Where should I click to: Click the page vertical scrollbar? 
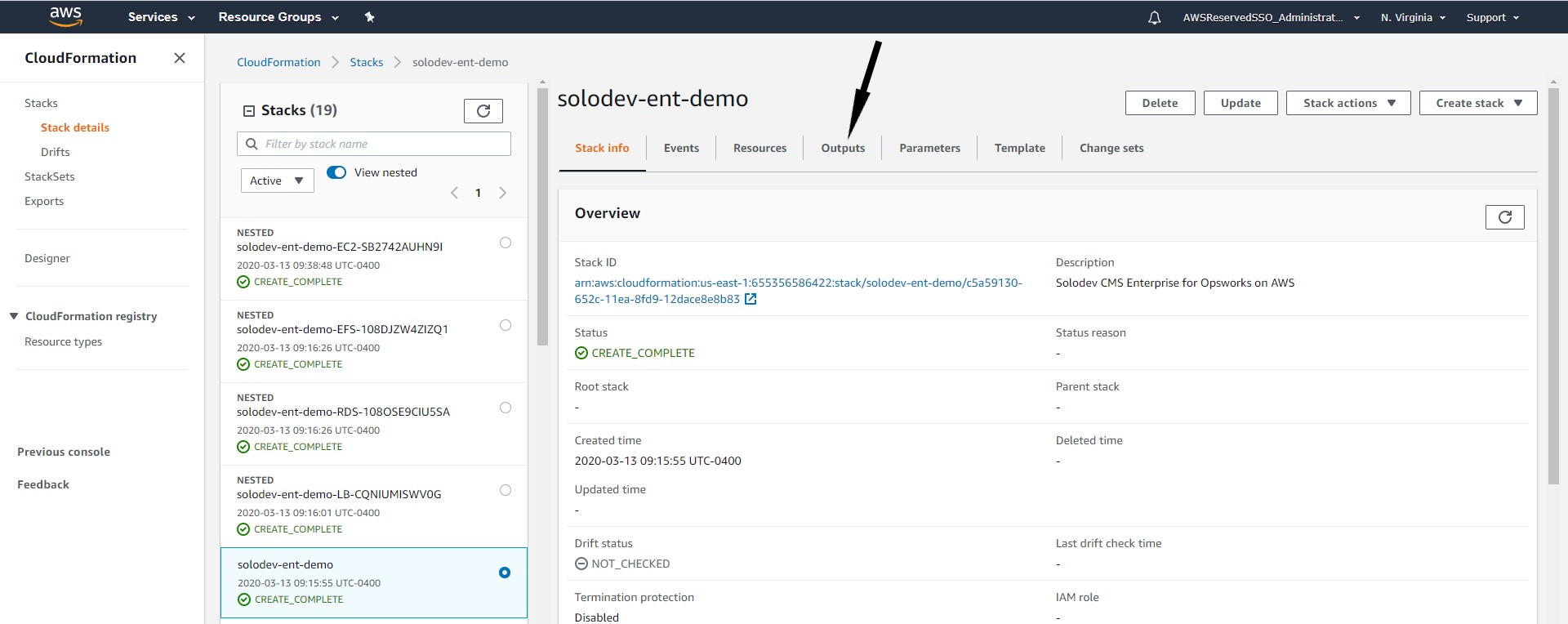1553,286
